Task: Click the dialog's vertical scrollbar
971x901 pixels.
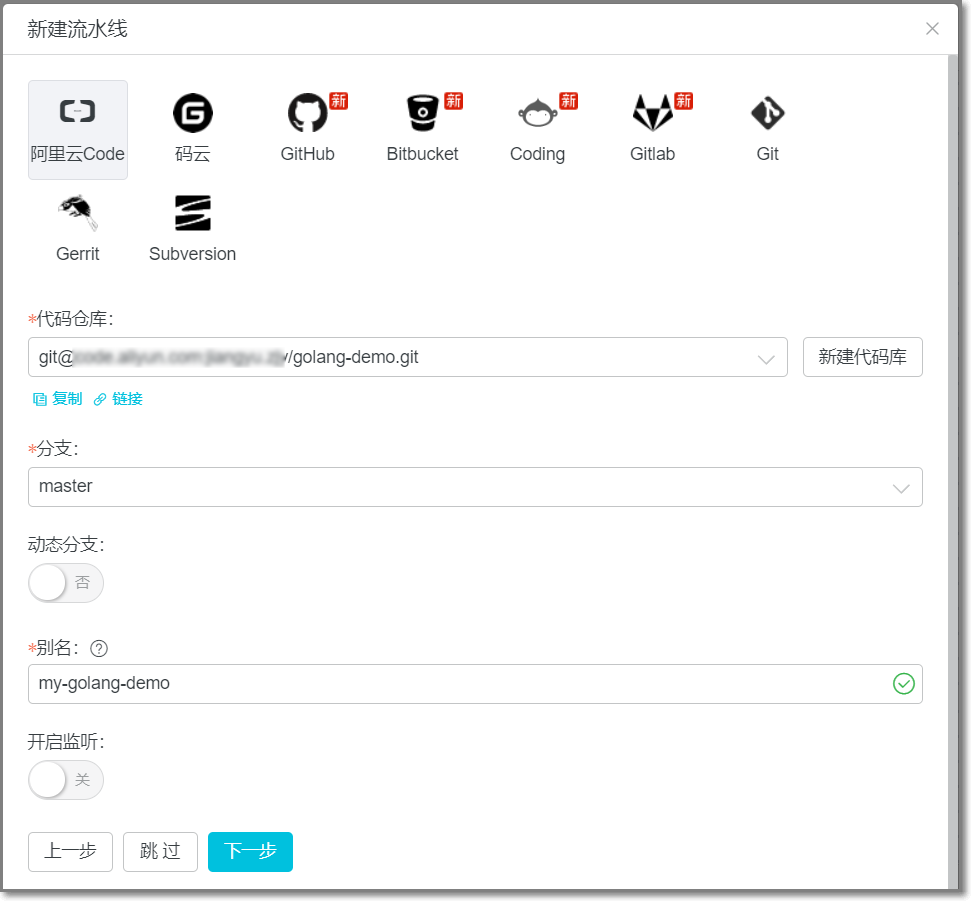Action: pos(952,471)
